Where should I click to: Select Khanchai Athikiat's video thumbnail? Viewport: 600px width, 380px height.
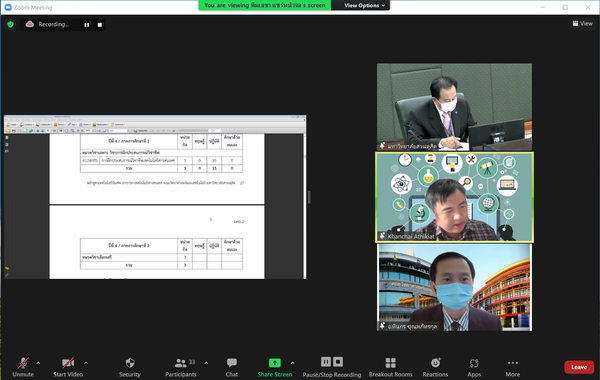(454, 197)
